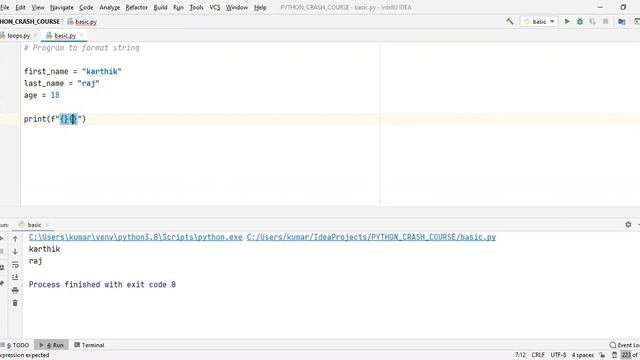Open the File menu
Image resolution: width=640 pixels, height=360 pixels.
(x=4, y=7)
